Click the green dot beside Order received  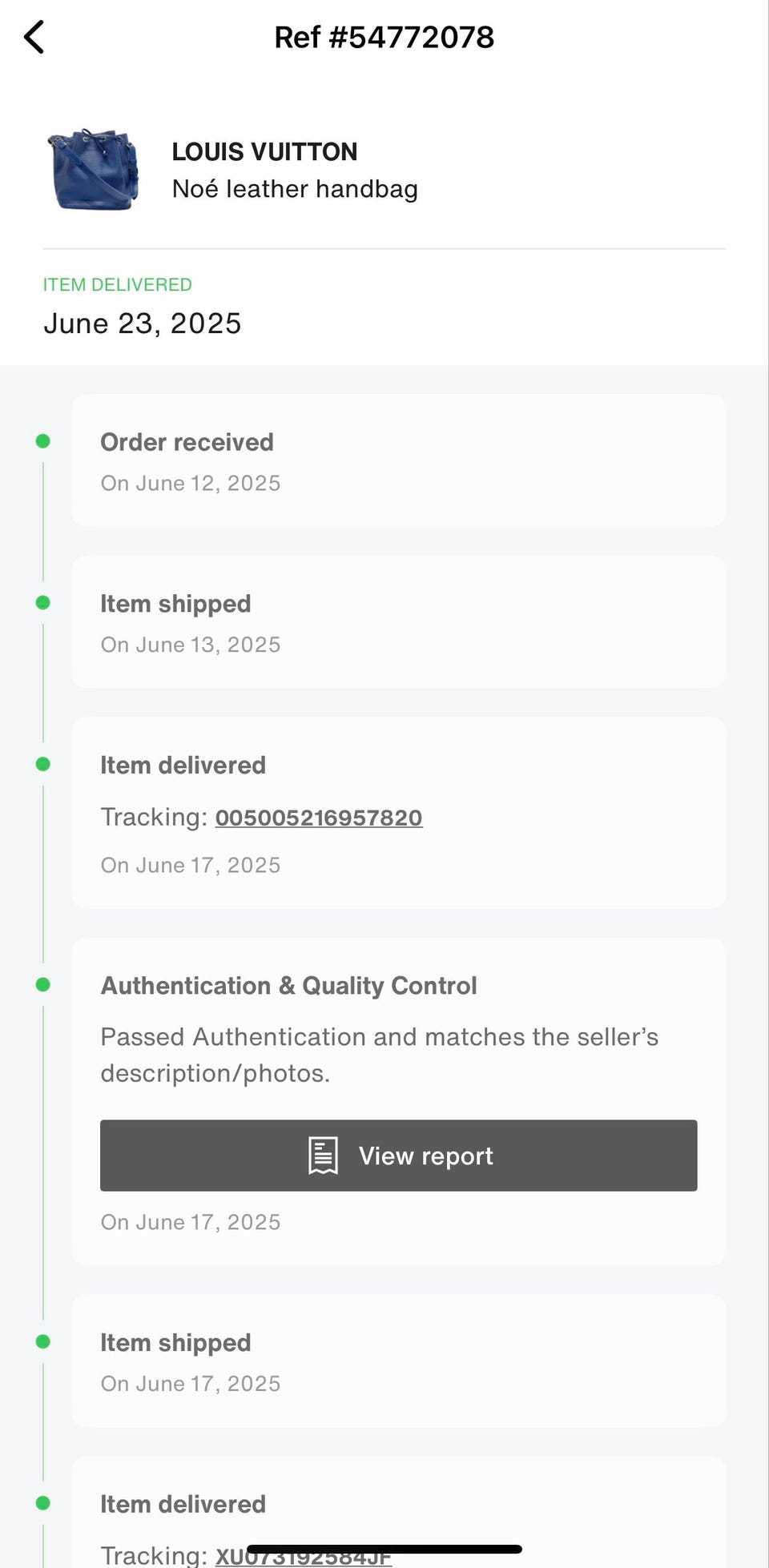[43, 441]
